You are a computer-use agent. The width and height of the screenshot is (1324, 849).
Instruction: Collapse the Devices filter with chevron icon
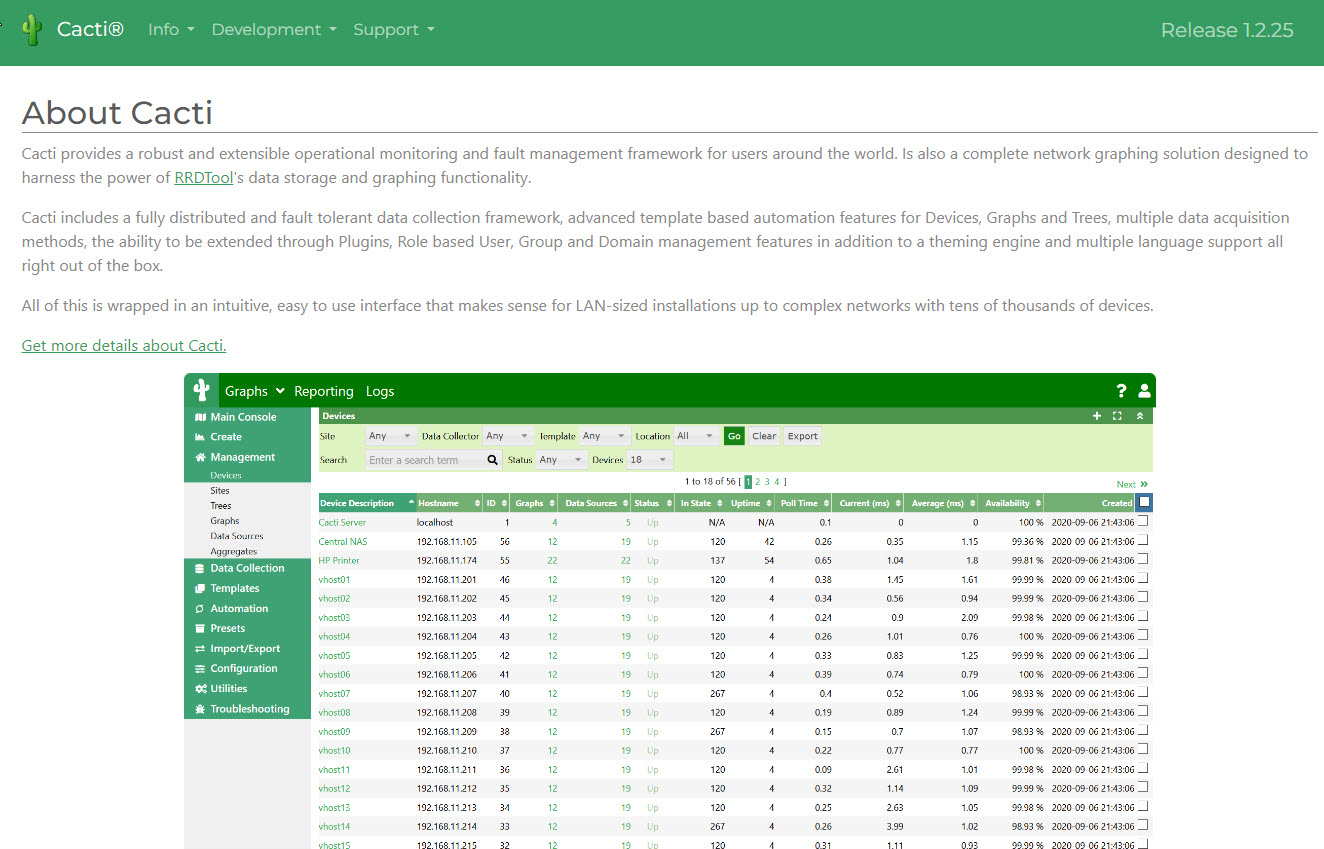1140,416
